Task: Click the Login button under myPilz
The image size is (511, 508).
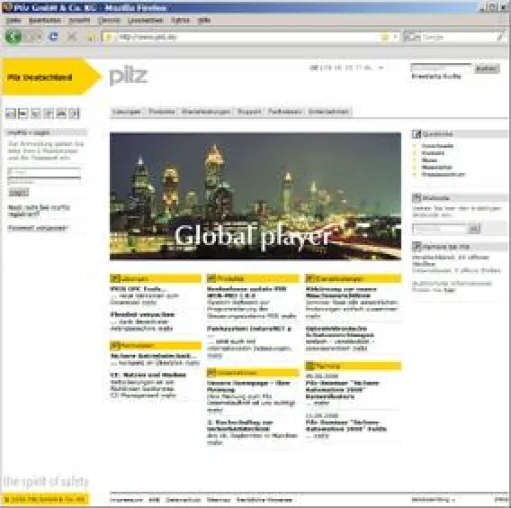Action: (x=18, y=192)
